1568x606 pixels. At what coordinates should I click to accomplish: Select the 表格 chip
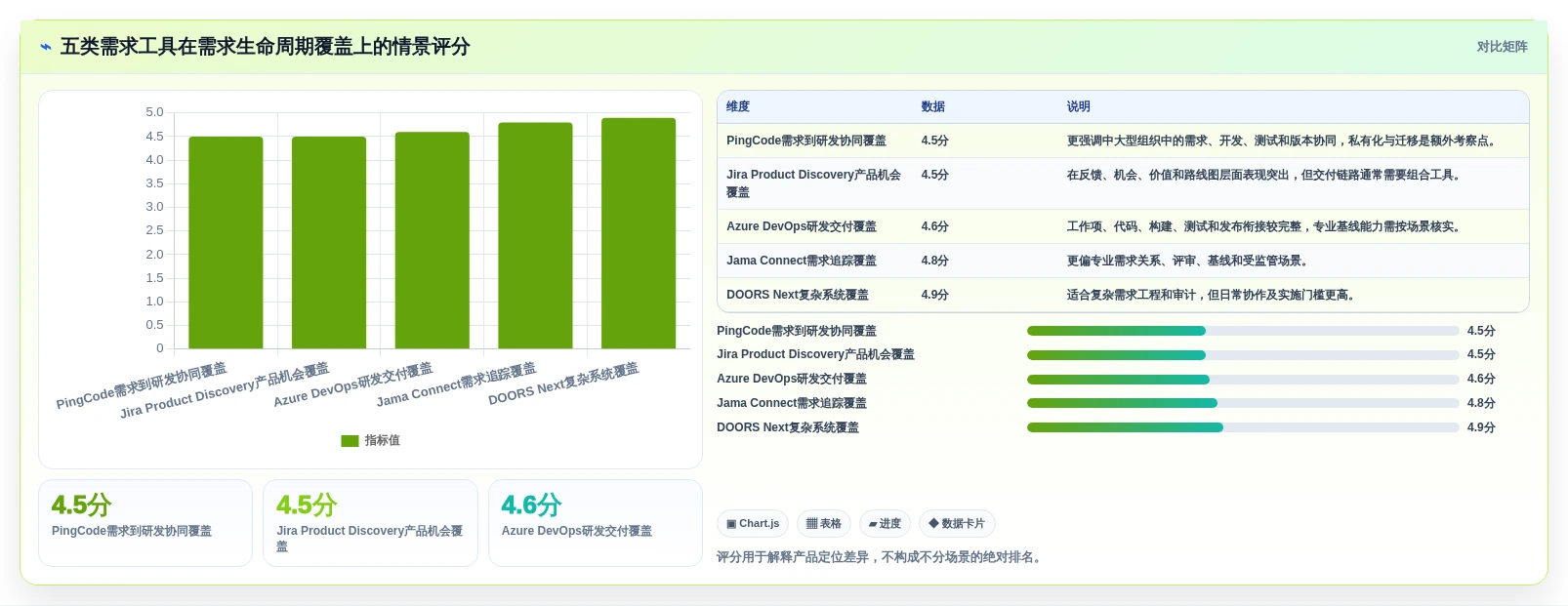pyautogui.click(x=824, y=524)
